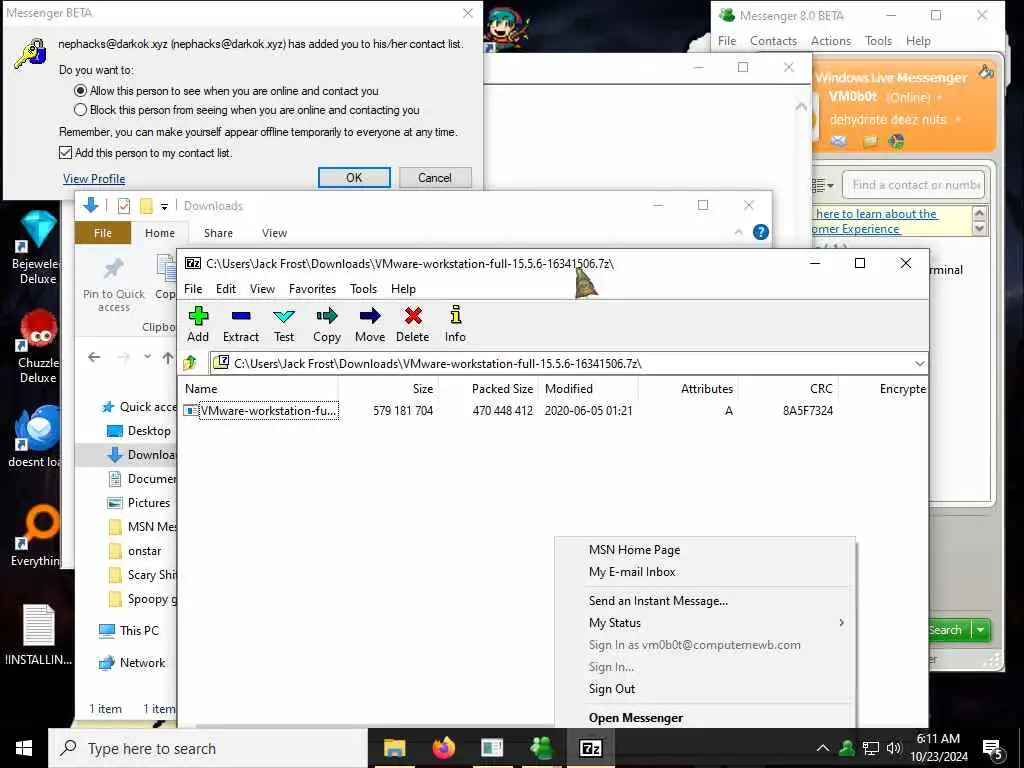Click Cancel in the Messenger dialog
This screenshot has height=768, width=1024.
point(435,178)
